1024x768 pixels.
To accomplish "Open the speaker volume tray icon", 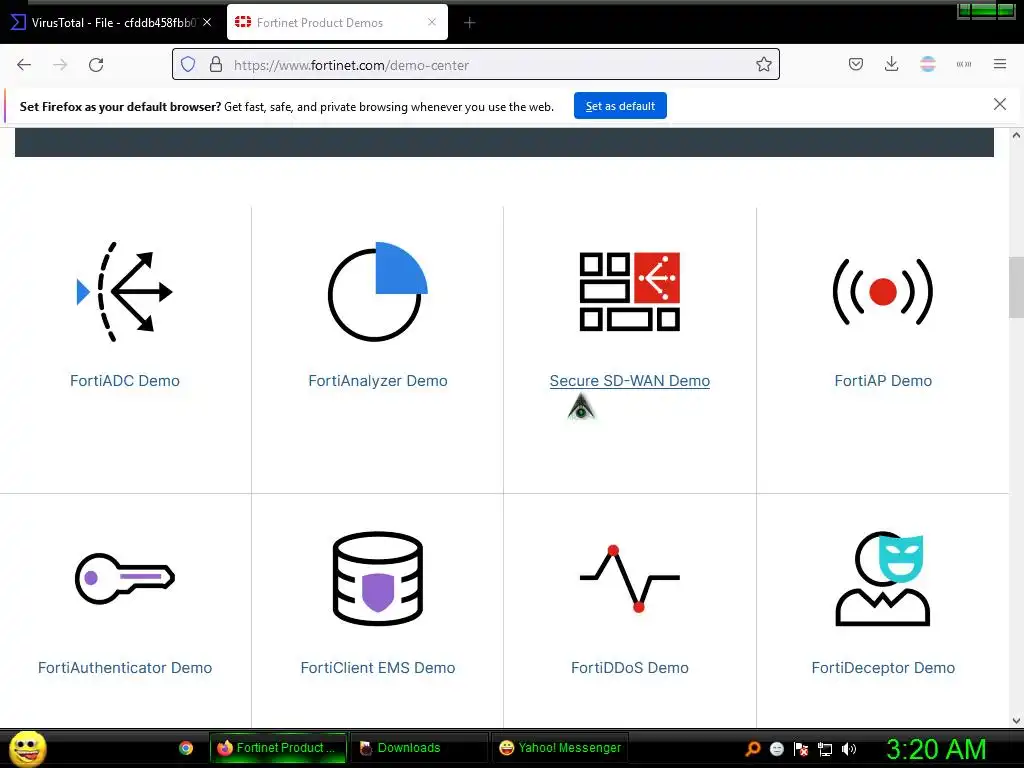I will (849, 748).
